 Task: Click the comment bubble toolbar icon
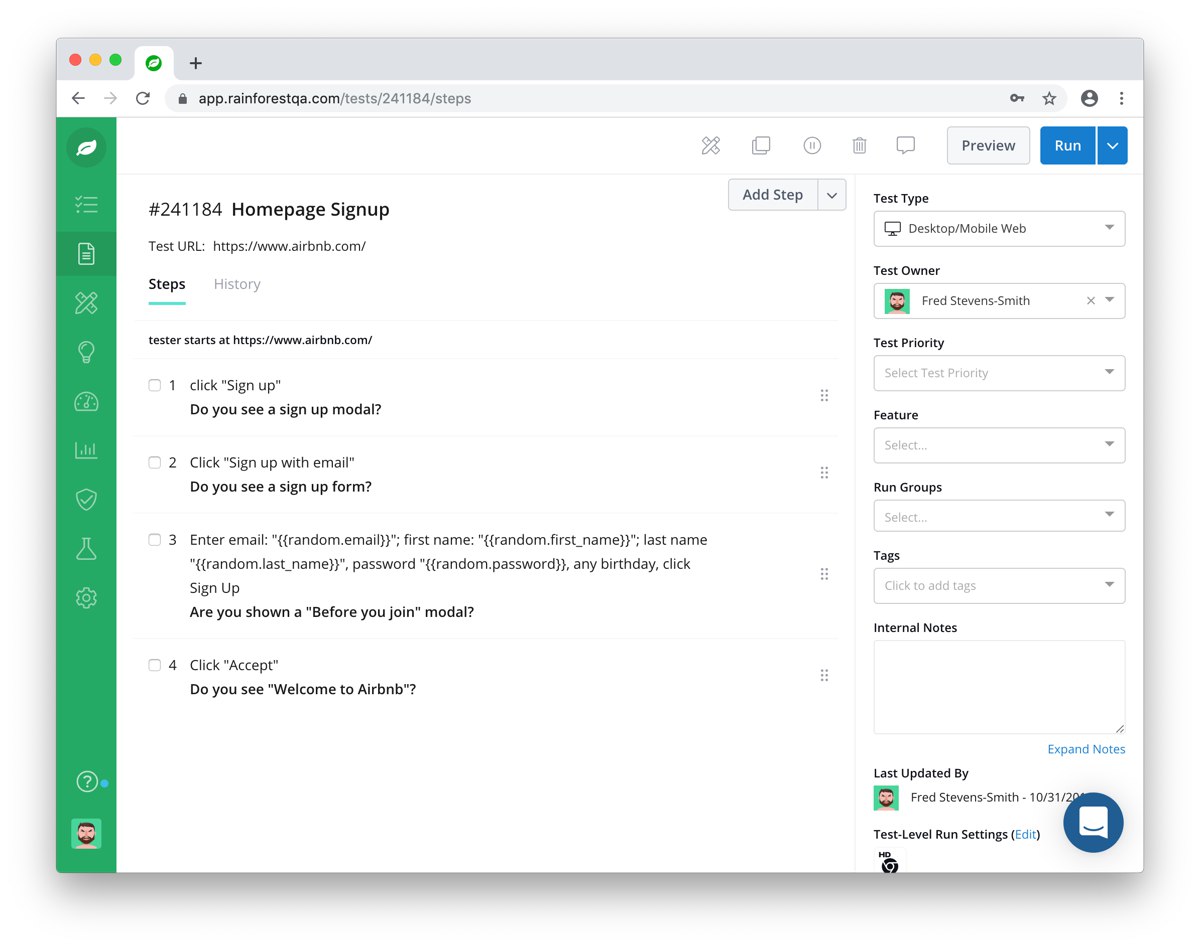tap(906, 146)
